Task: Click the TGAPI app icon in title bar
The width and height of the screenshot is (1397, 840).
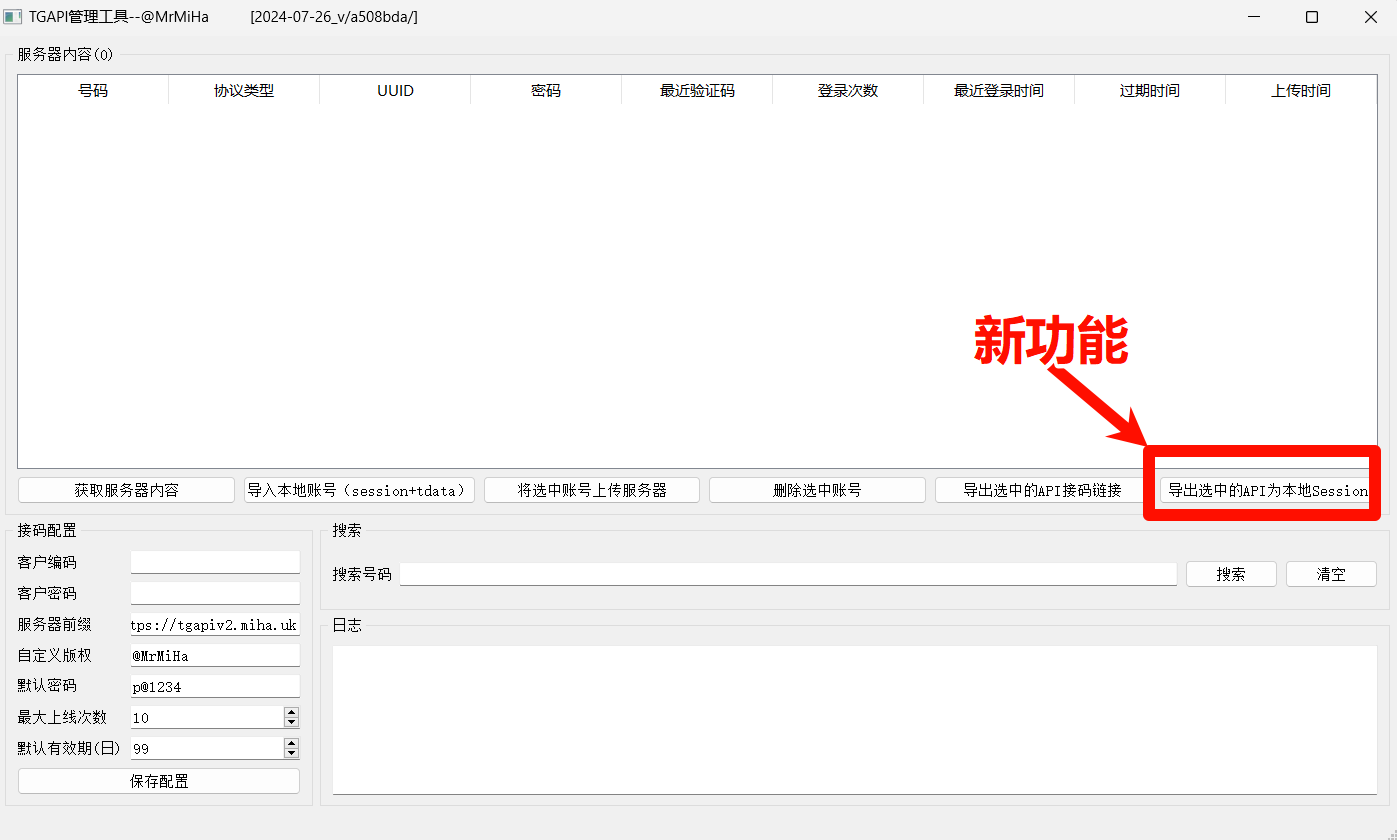Action: tap(15, 16)
